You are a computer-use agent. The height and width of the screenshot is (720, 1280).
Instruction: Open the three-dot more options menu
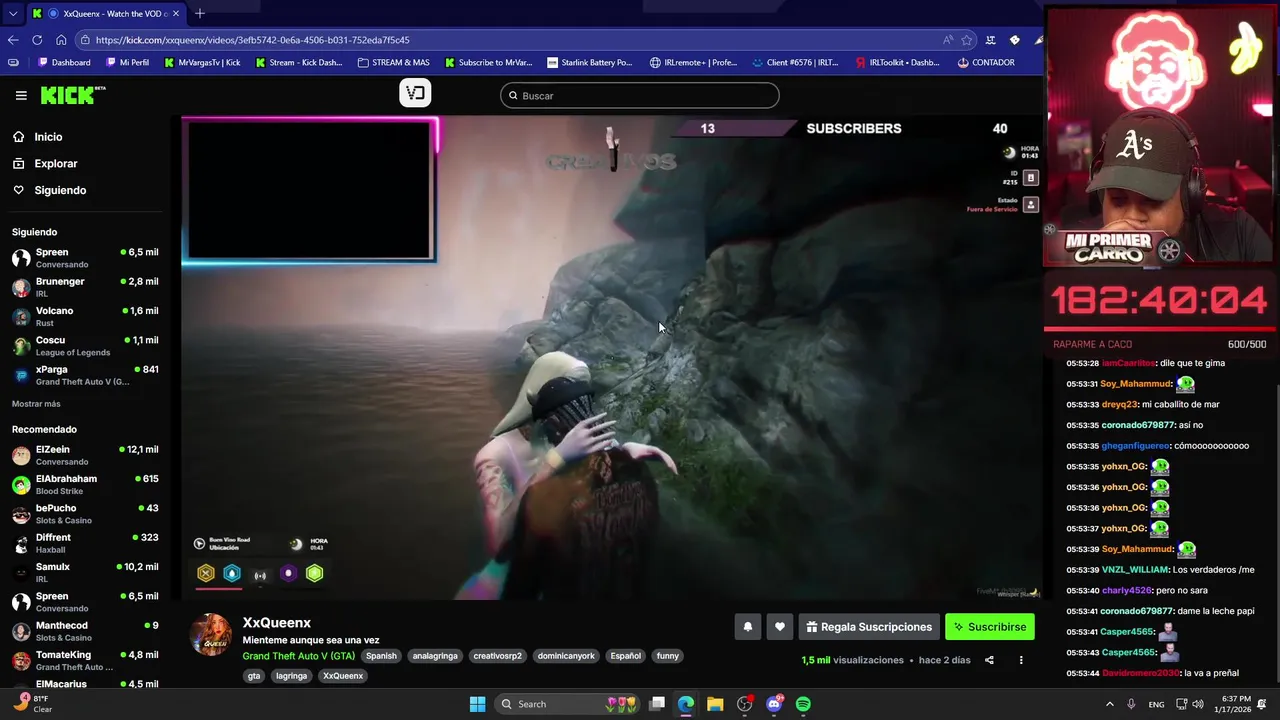(x=1021, y=660)
